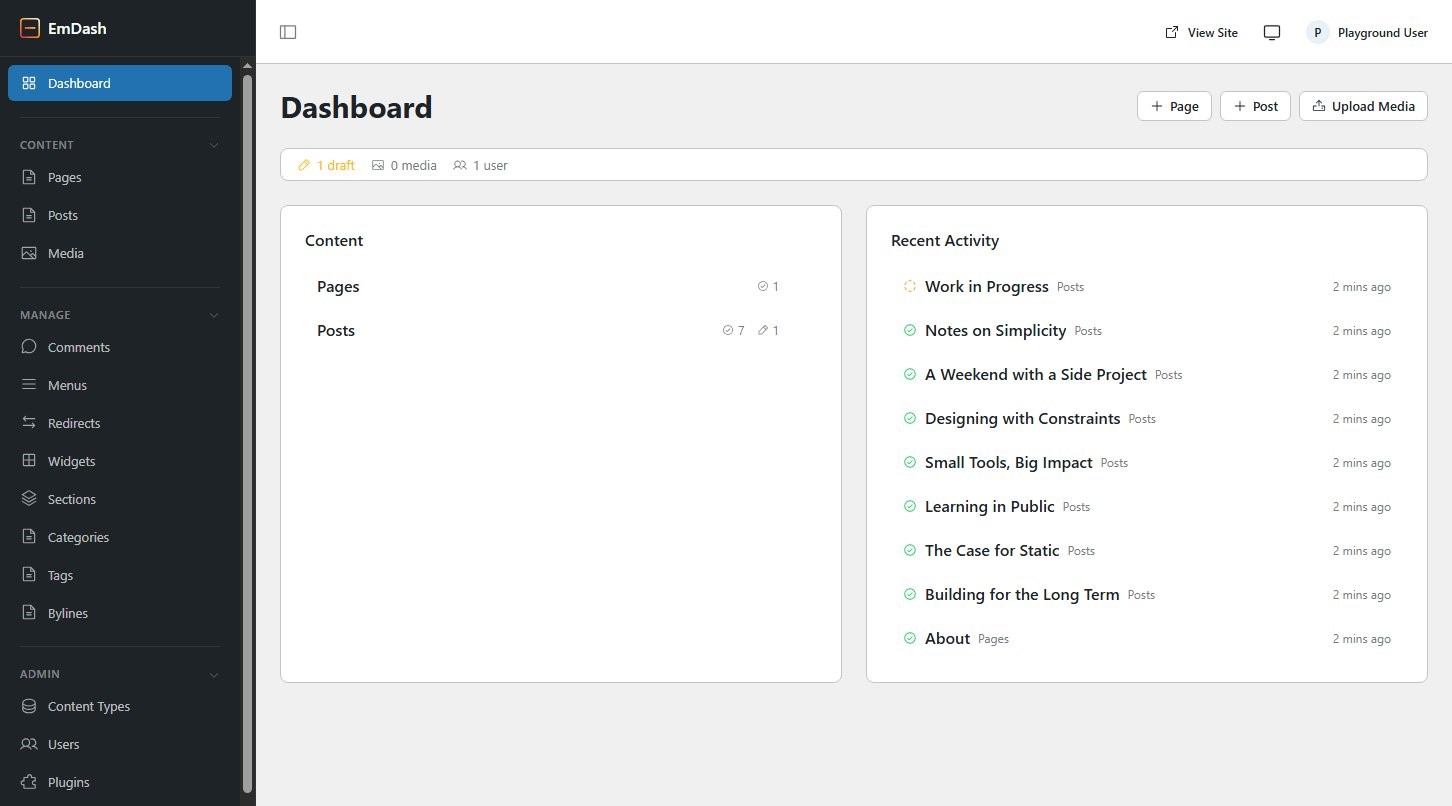Open the Tags section via its icon
Image resolution: width=1452 pixels, height=806 pixels.
pos(29,575)
